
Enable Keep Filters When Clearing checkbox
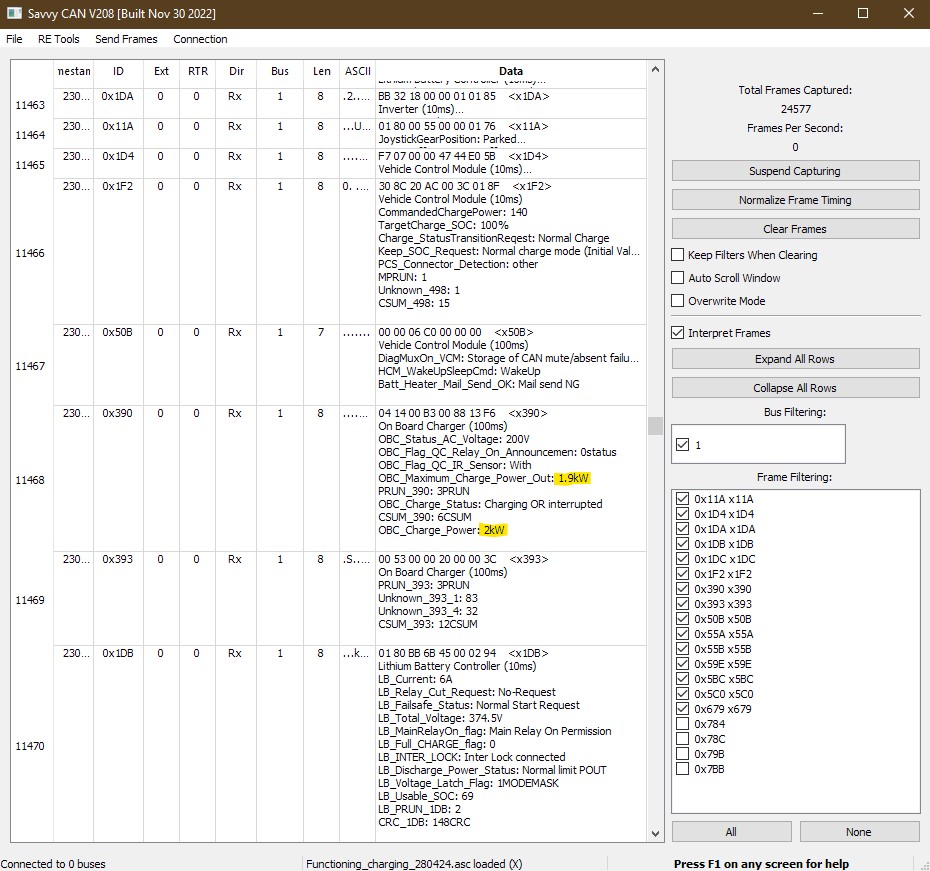679,255
